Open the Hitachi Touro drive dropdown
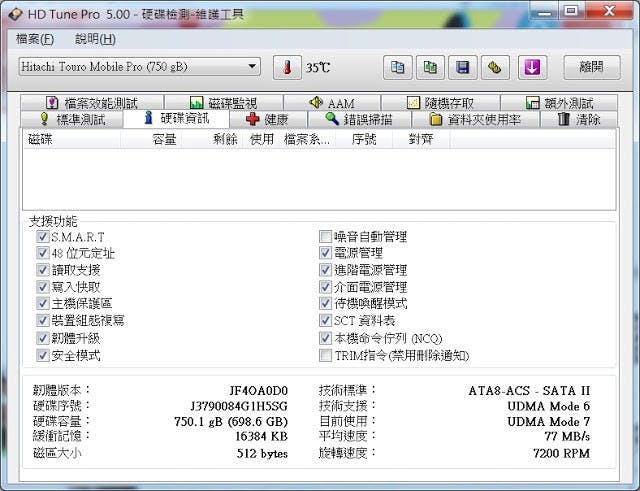 point(140,67)
